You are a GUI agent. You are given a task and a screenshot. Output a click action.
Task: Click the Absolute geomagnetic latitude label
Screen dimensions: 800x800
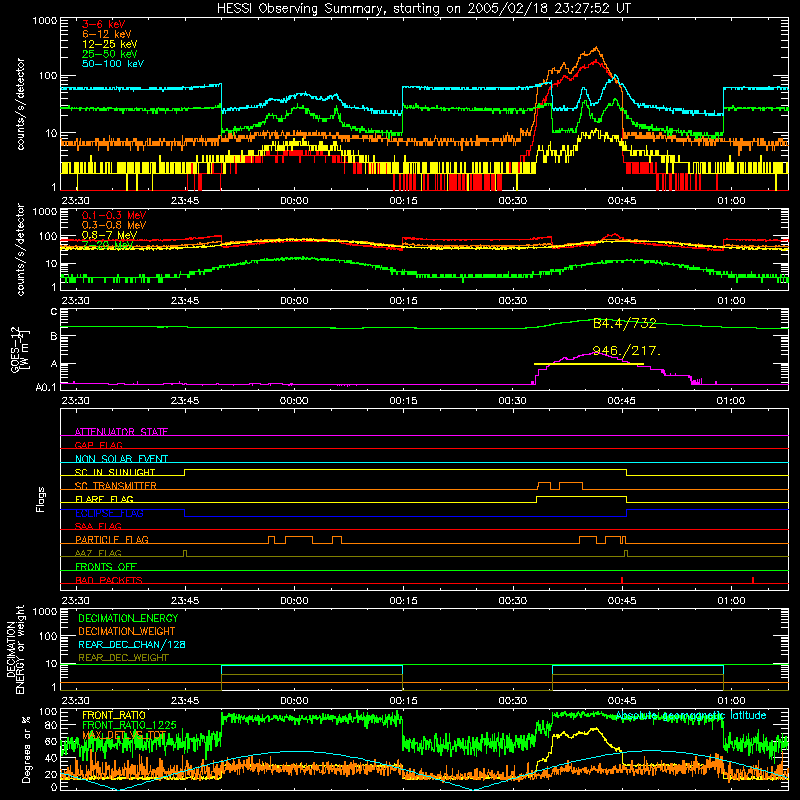(691, 715)
